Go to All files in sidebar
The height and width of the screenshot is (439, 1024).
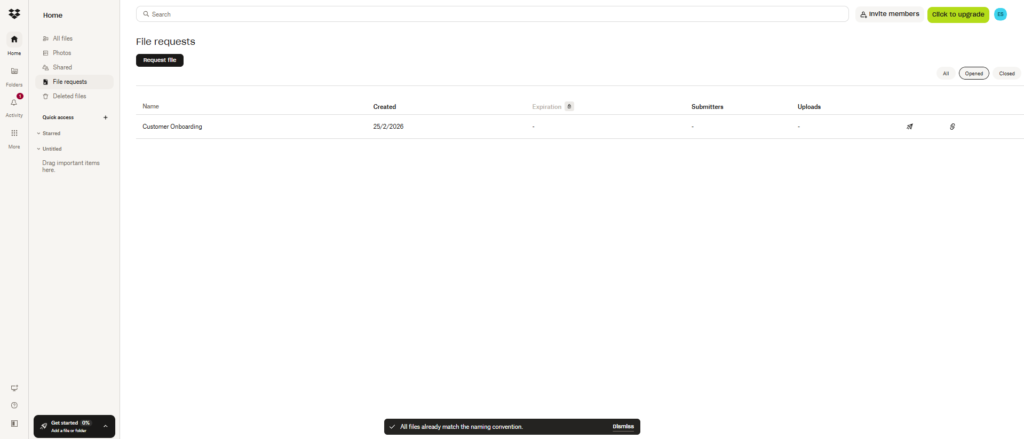click(x=62, y=38)
